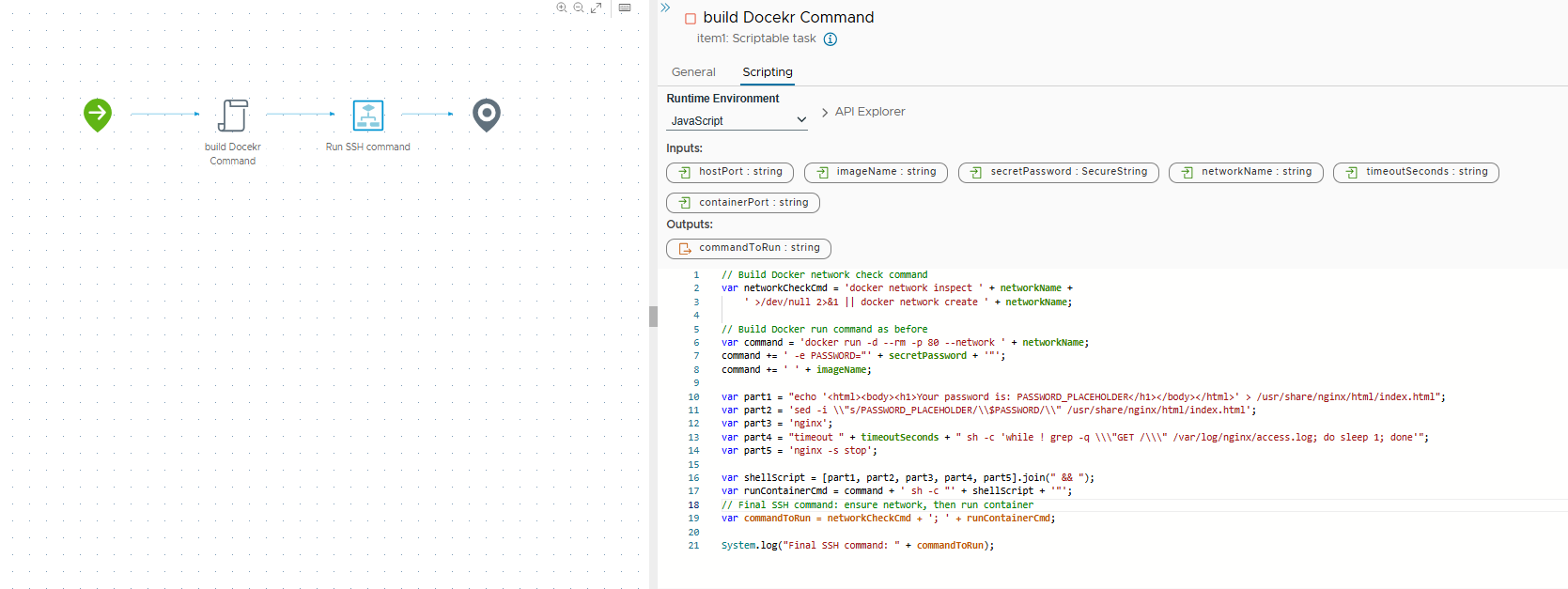Click the 'Final SSH command' comment on line 18

click(877, 505)
